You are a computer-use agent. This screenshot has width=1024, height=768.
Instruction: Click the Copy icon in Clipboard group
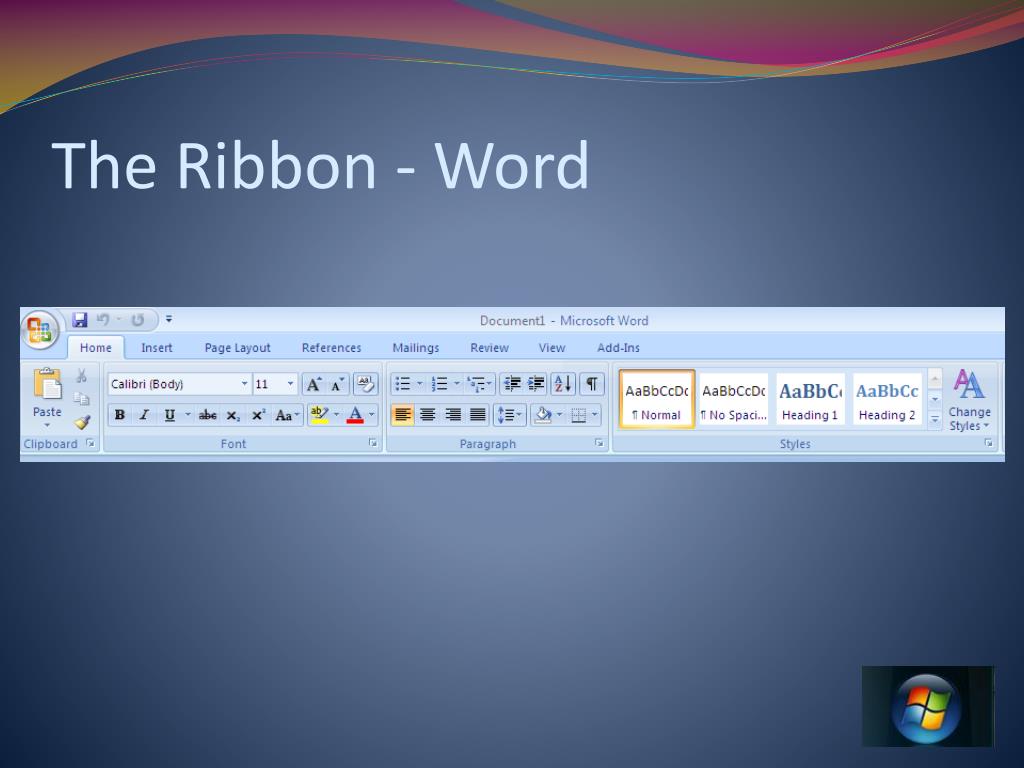(x=82, y=398)
